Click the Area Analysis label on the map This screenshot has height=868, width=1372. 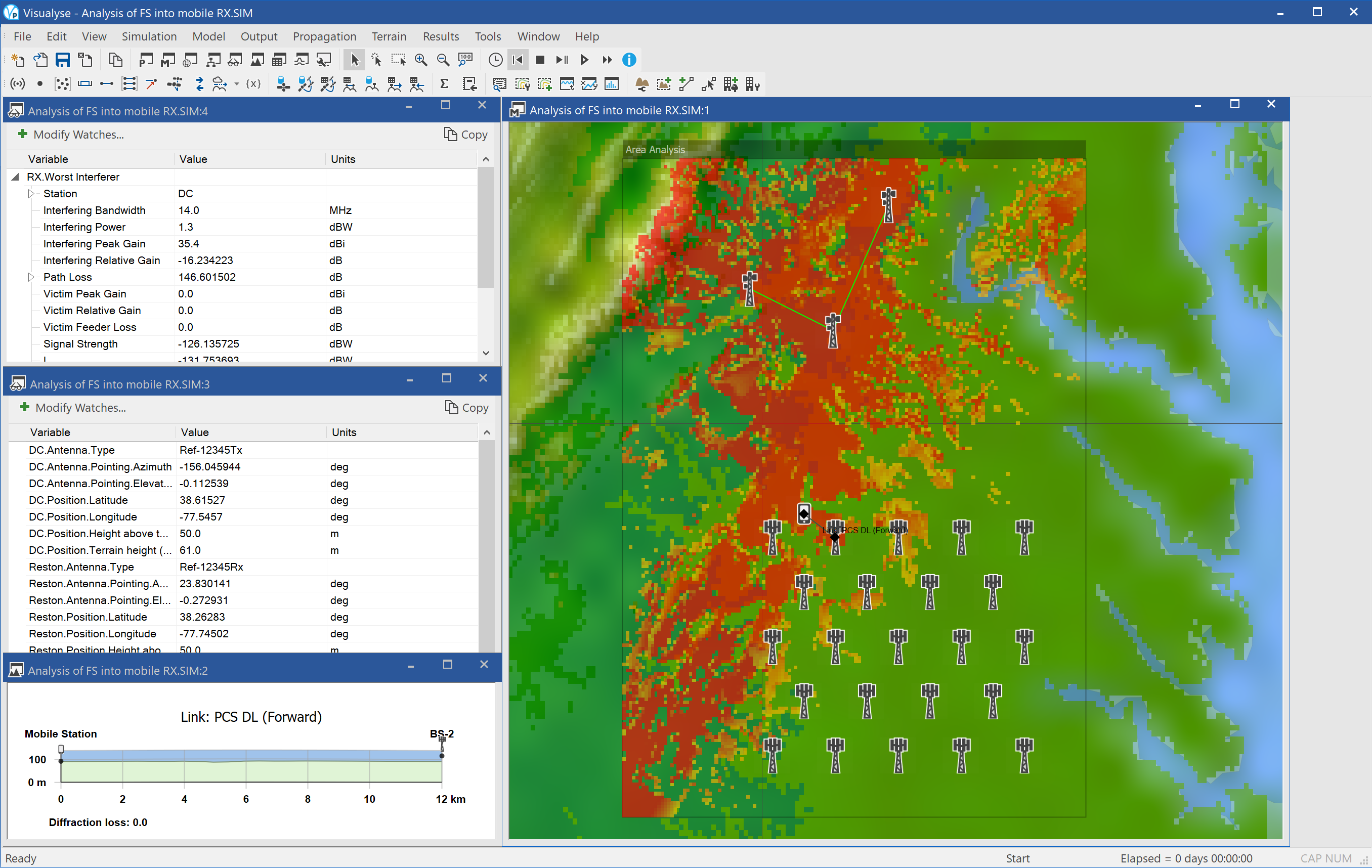pyautogui.click(x=655, y=150)
